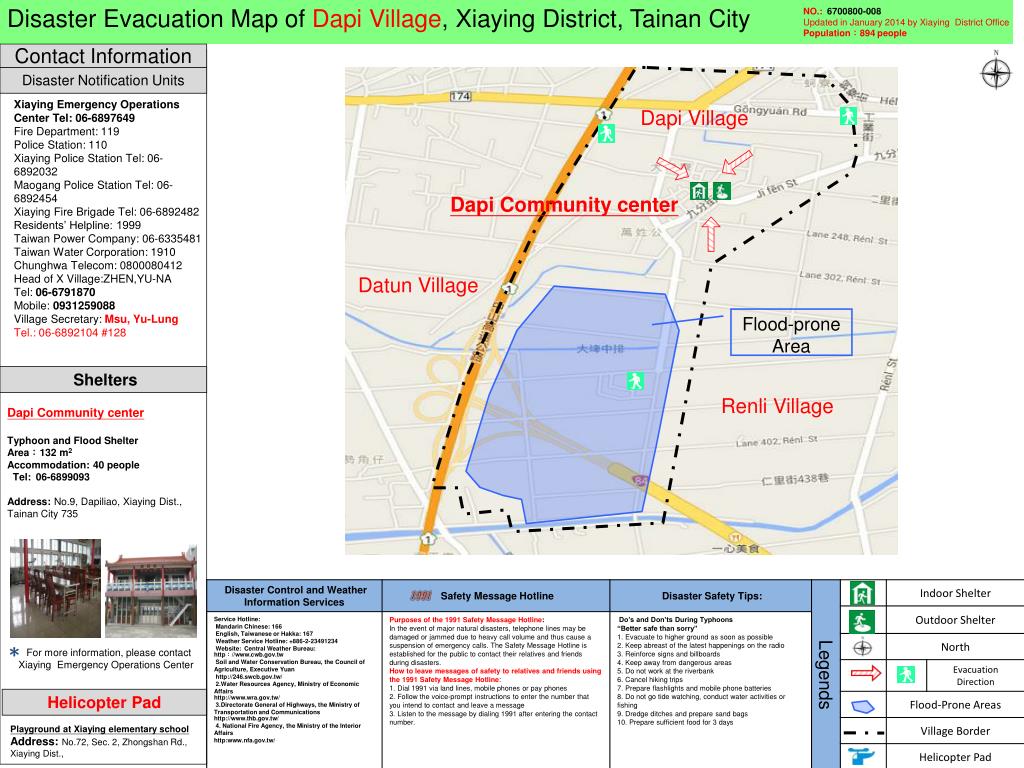Click 'Police Station: 110' line
1024x768 pixels.
[x=61, y=145]
